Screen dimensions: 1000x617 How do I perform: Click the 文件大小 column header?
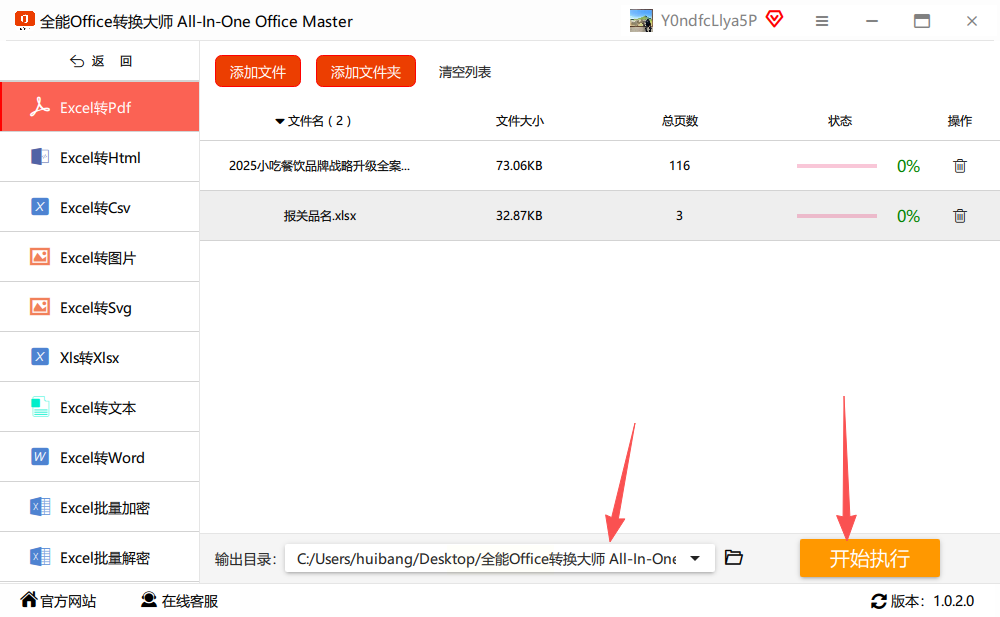(x=520, y=121)
